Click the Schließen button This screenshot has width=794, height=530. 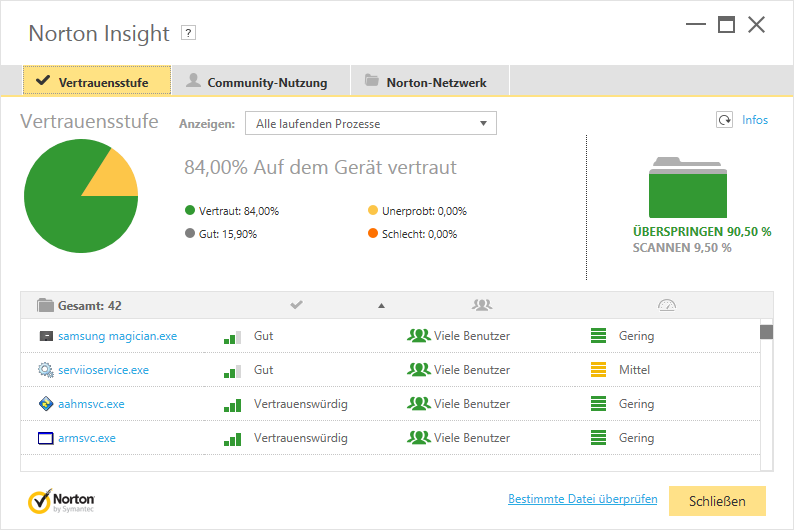point(717,501)
